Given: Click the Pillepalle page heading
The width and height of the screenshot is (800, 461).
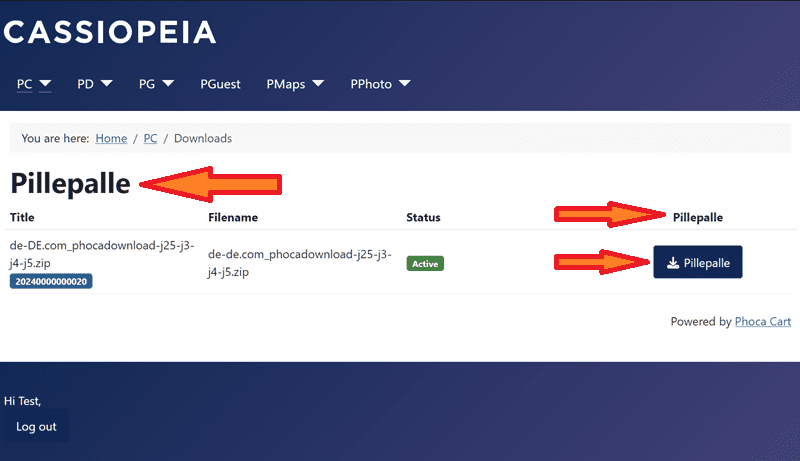Looking at the screenshot, I should (x=70, y=184).
